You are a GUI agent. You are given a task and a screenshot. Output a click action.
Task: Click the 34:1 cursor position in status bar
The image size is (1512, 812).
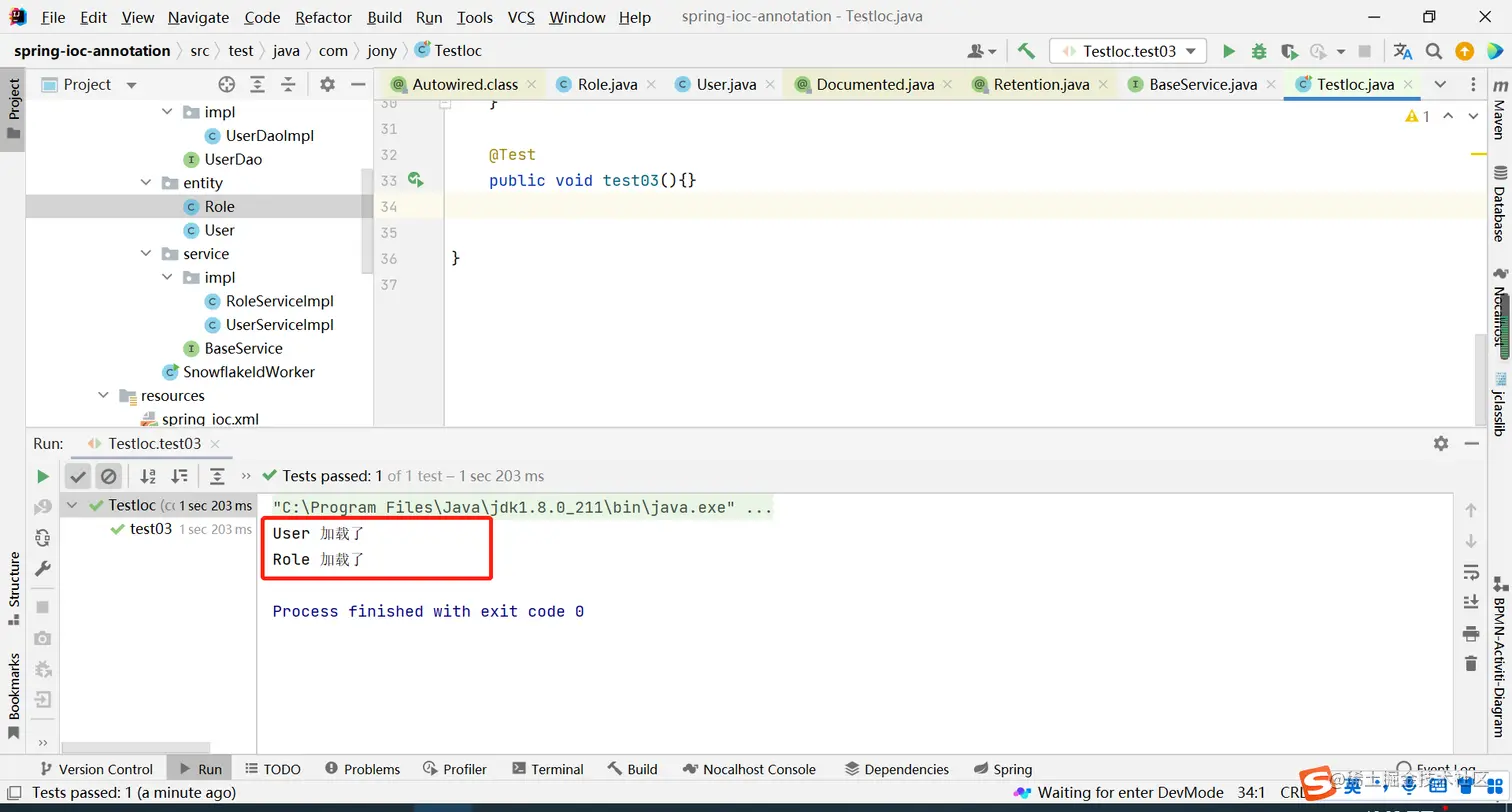[1251, 792]
